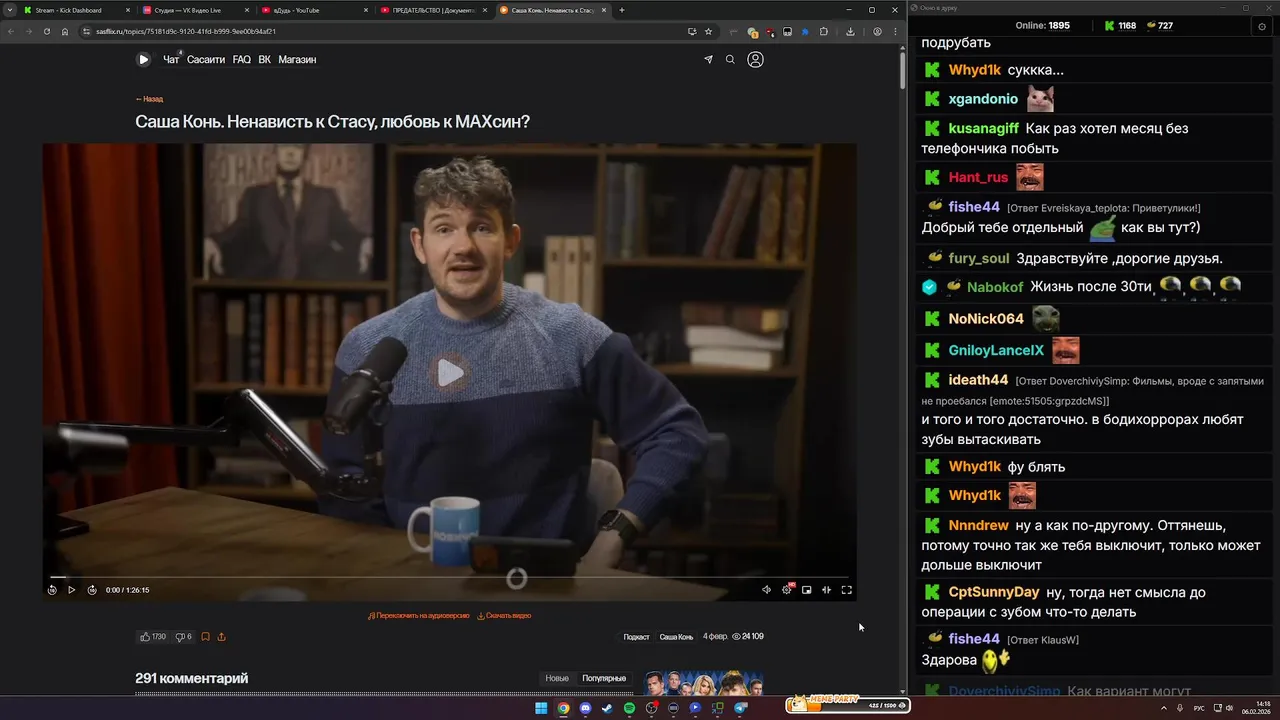Like the video with thumbs up

(x=153, y=637)
